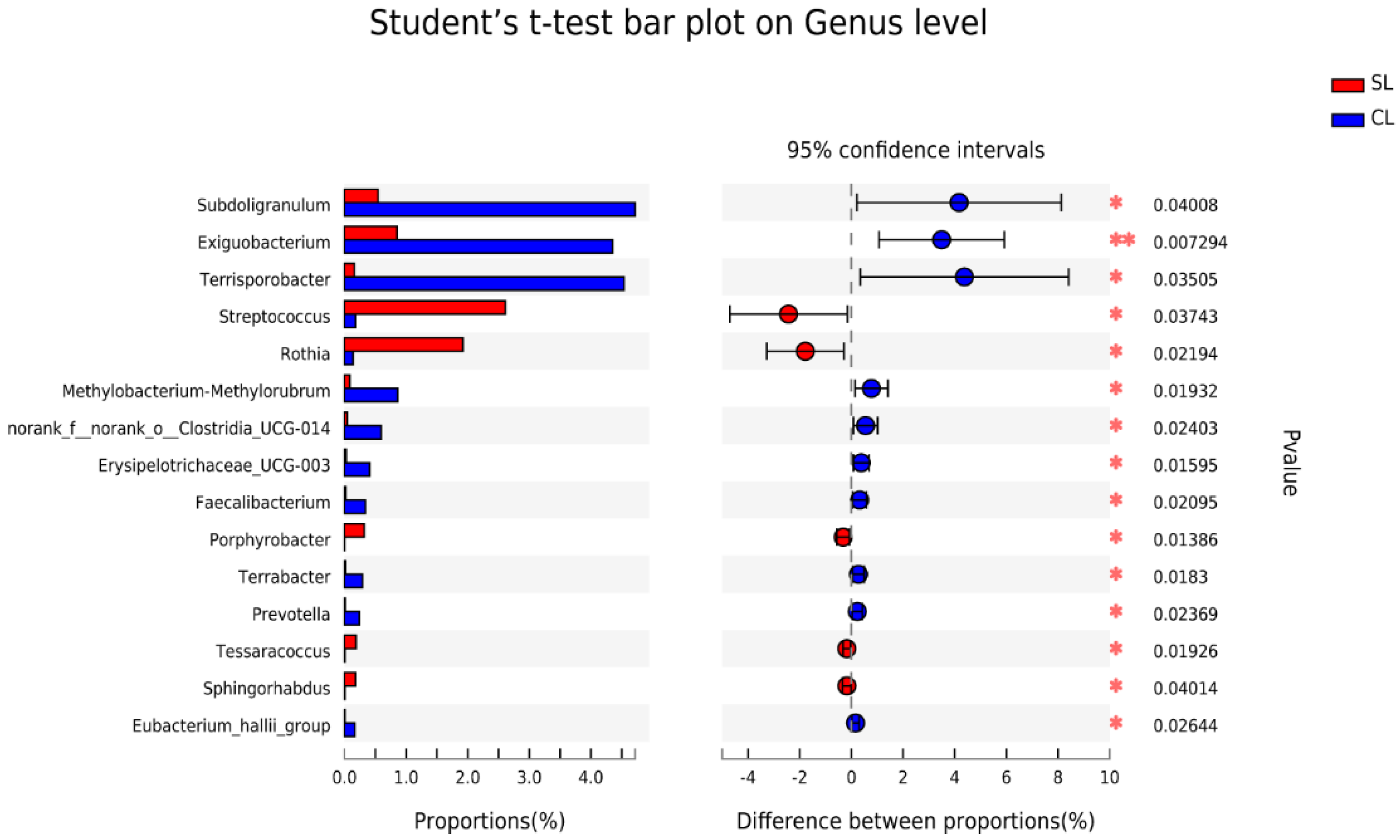The width and height of the screenshot is (1400, 840).
Task: Click the Terrisporobacter blue confidence interval dot
Action: pyautogui.click(x=964, y=277)
